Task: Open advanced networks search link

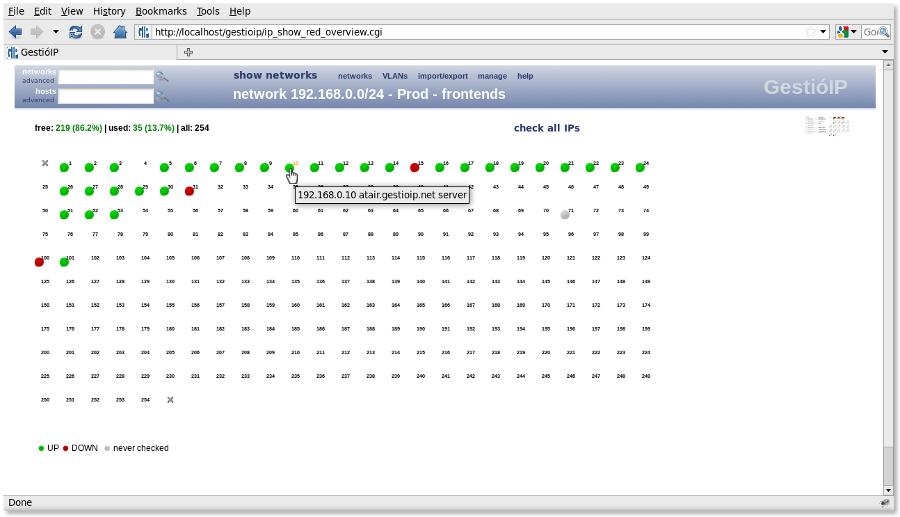Action: (x=38, y=81)
